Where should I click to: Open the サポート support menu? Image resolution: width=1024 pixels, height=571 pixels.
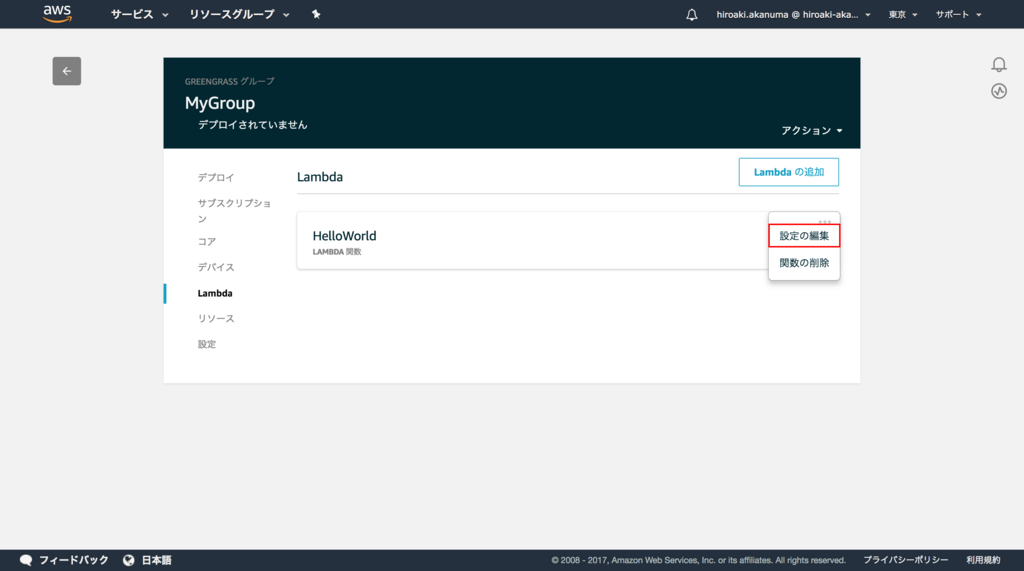(x=958, y=14)
